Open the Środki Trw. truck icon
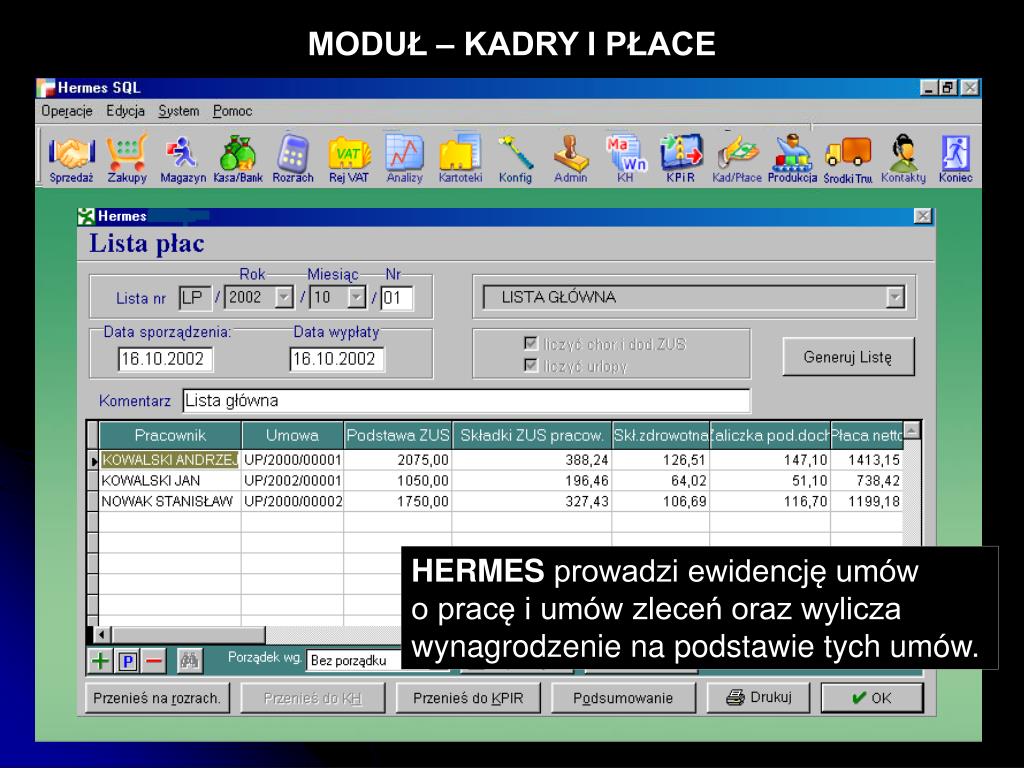 (848, 159)
